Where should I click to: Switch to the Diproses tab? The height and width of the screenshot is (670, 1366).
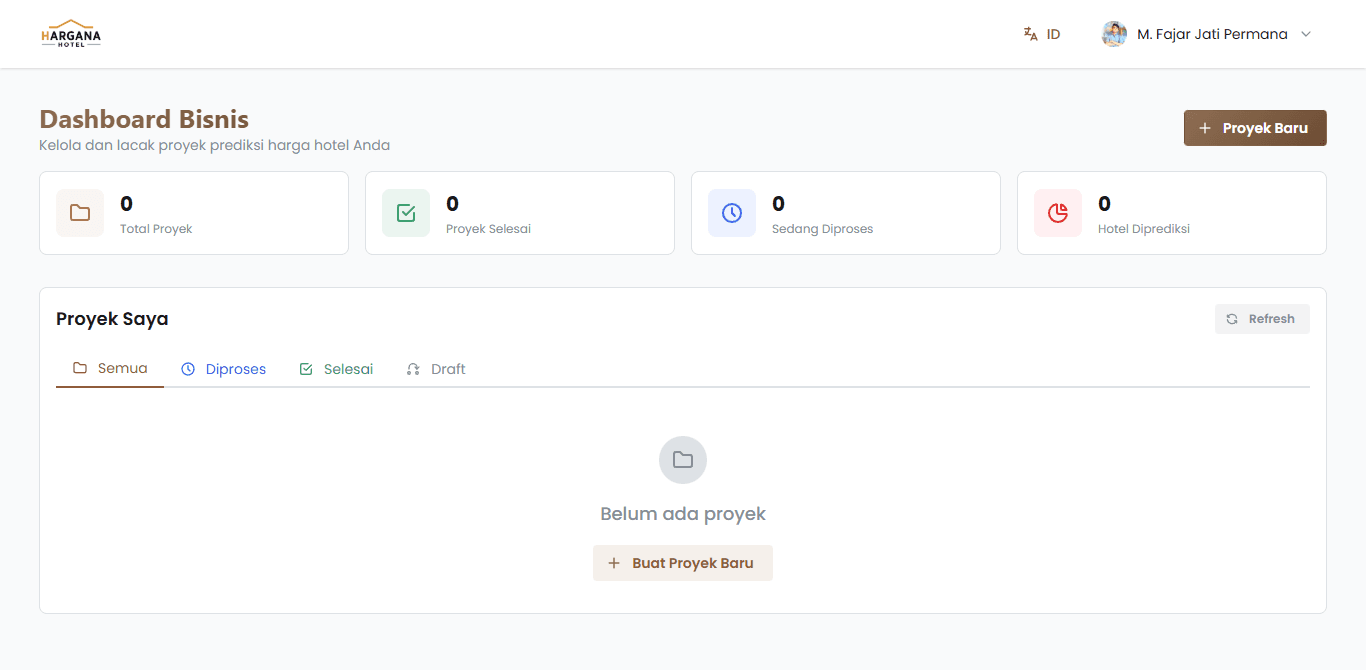tap(223, 369)
